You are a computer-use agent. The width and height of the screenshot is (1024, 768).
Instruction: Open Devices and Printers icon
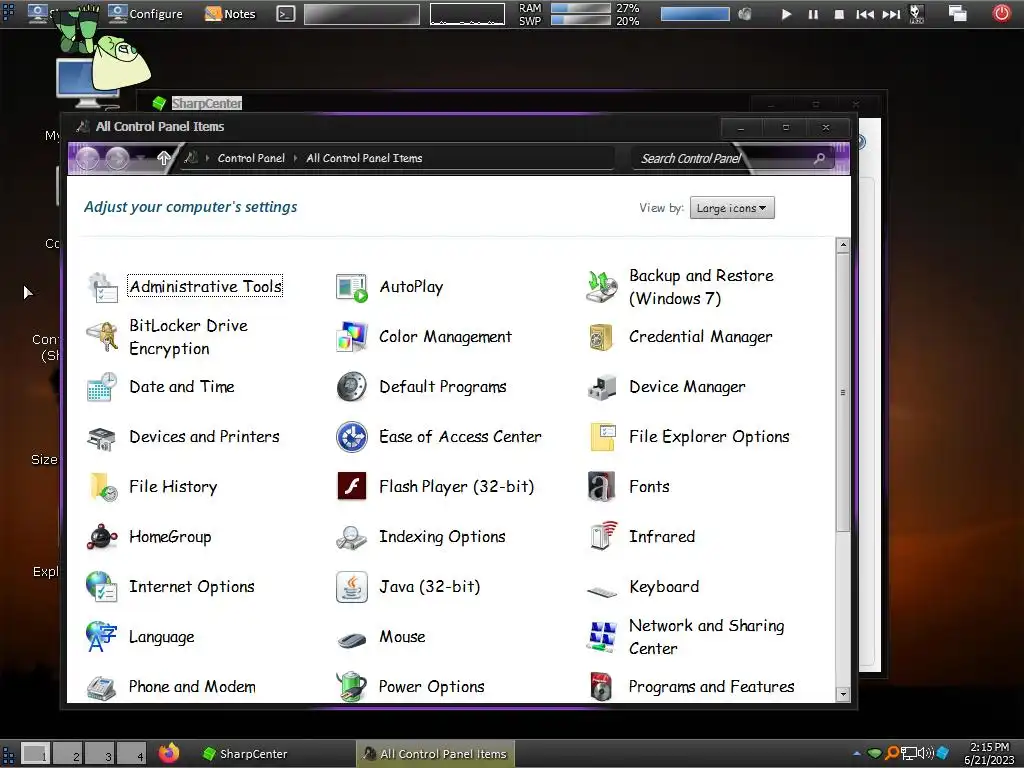point(103,437)
